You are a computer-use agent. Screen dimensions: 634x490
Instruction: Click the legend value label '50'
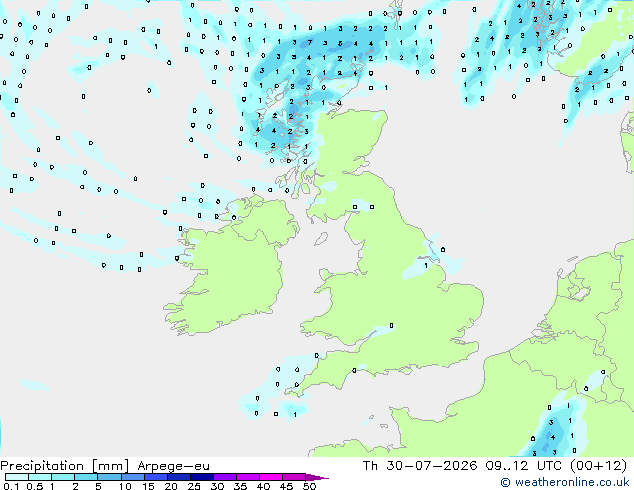coord(309,486)
